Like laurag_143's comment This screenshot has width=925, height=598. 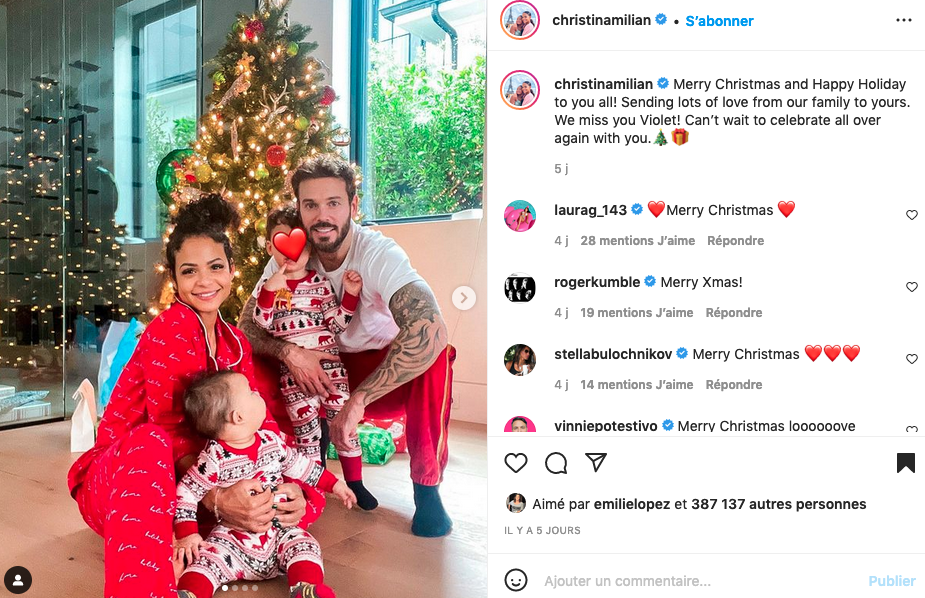911,215
